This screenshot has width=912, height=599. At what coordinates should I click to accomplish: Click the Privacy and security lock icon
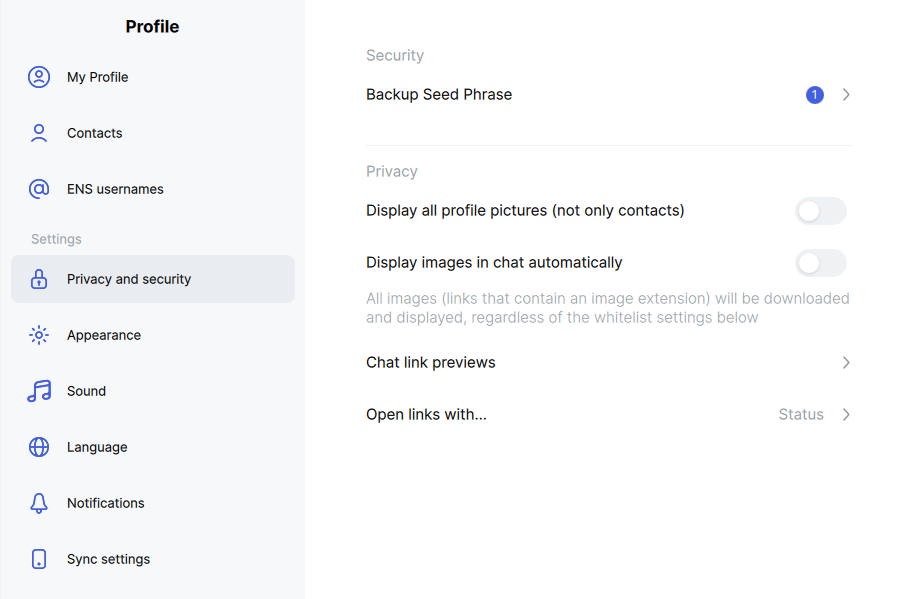click(39, 279)
